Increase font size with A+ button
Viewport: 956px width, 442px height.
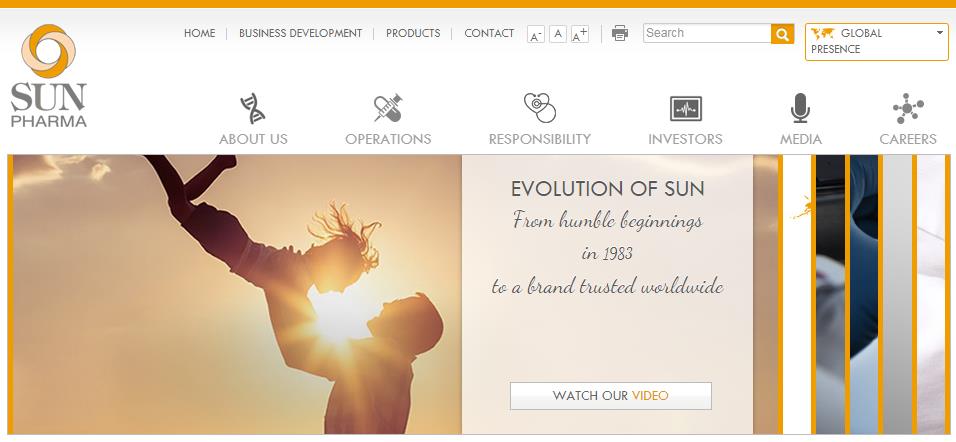pyautogui.click(x=580, y=35)
